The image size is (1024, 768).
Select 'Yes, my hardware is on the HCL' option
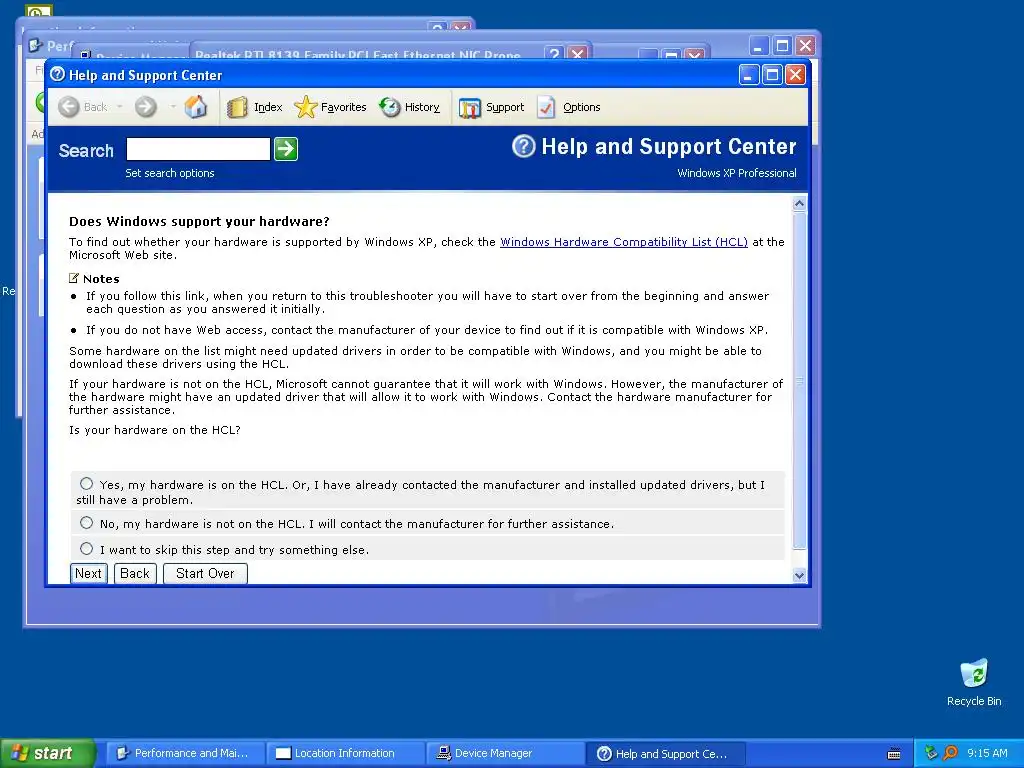86,484
